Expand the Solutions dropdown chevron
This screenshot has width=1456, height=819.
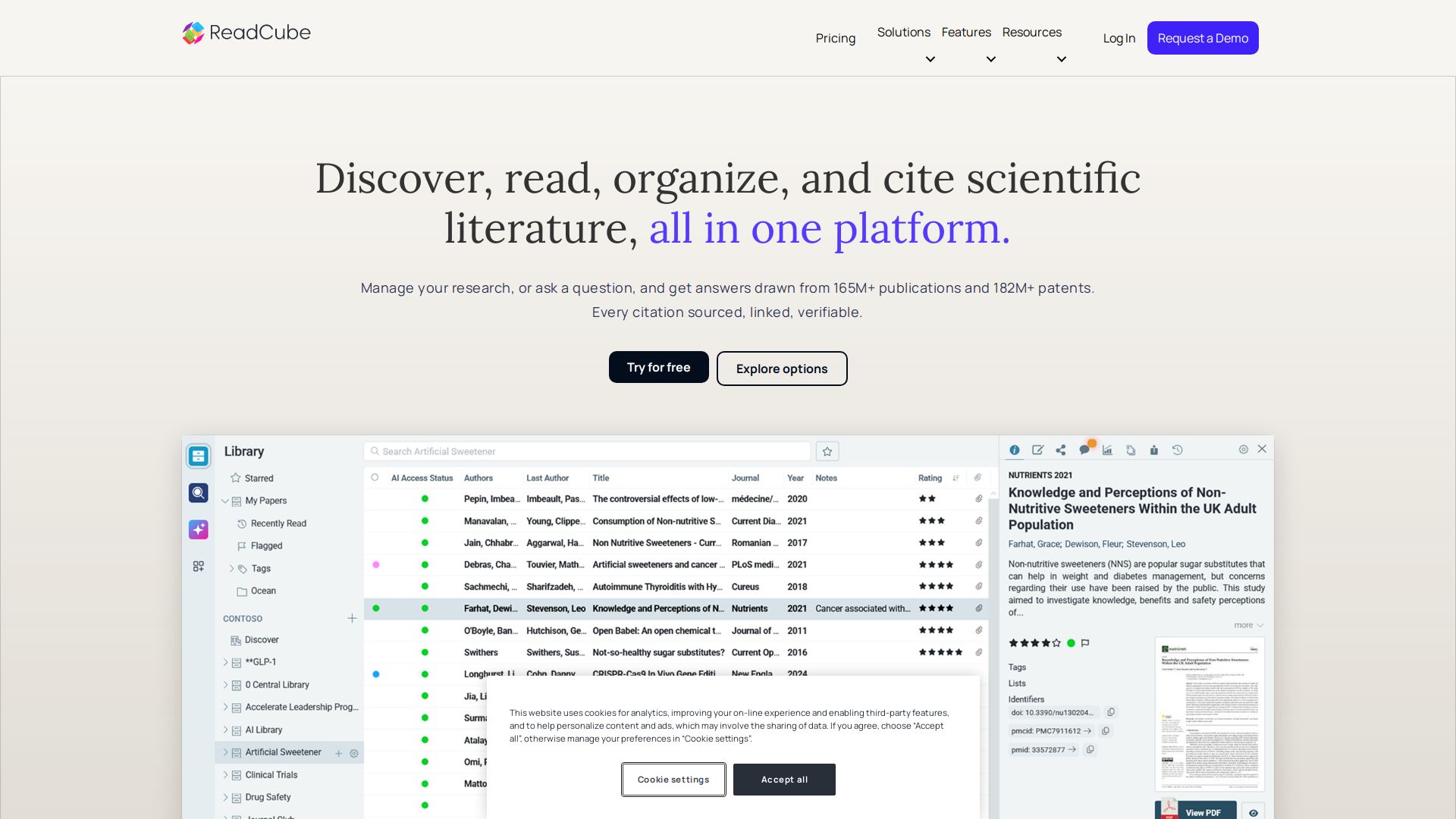pyautogui.click(x=930, y=59)
